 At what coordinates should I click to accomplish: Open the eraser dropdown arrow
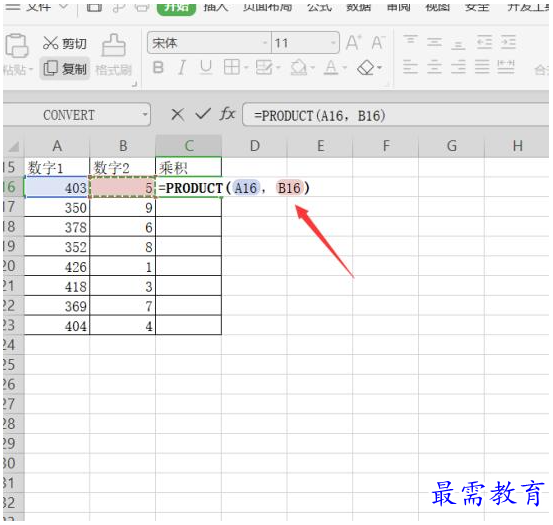click(x=379, y=67)
